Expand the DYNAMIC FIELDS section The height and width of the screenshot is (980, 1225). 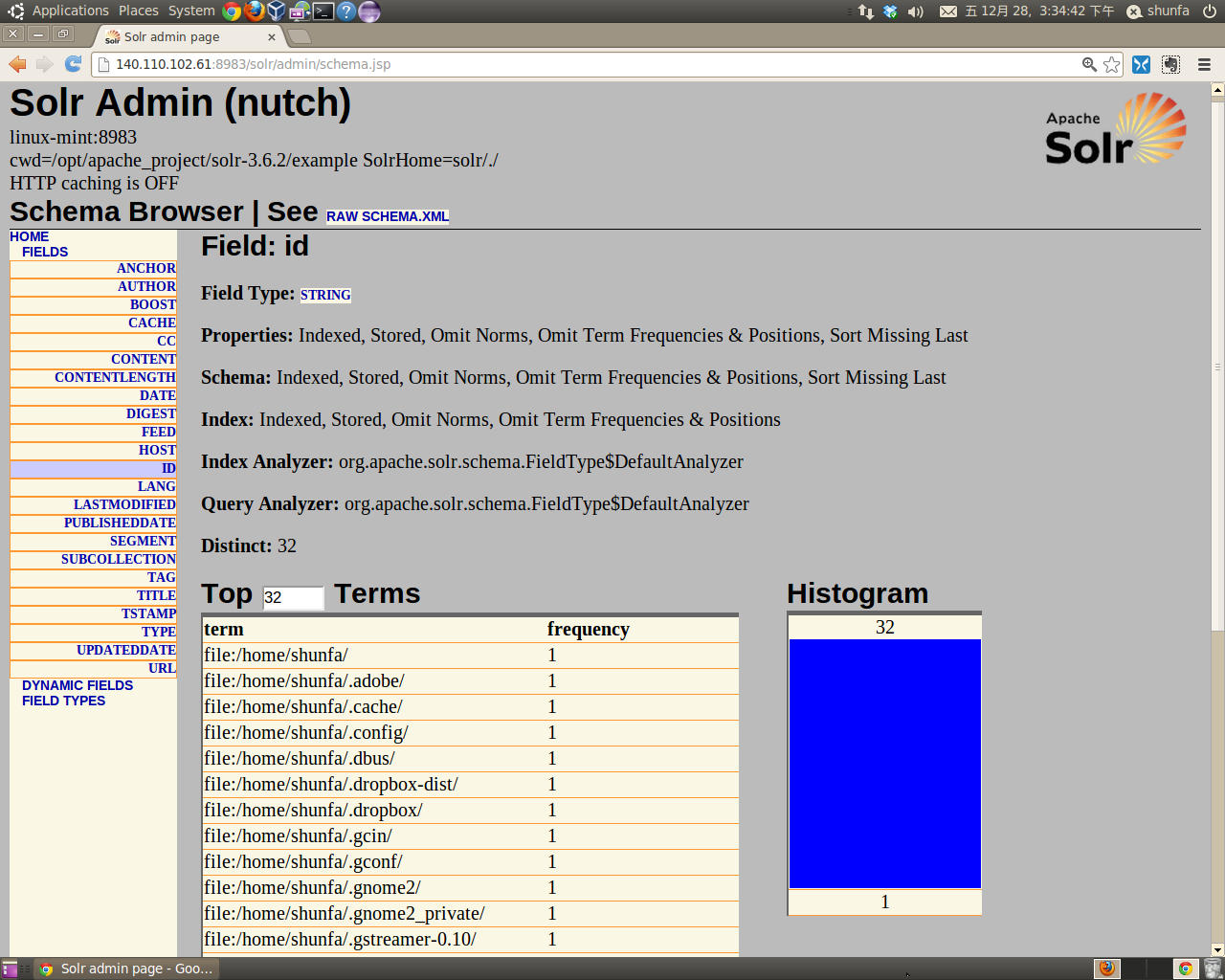(x=78, y=685)
